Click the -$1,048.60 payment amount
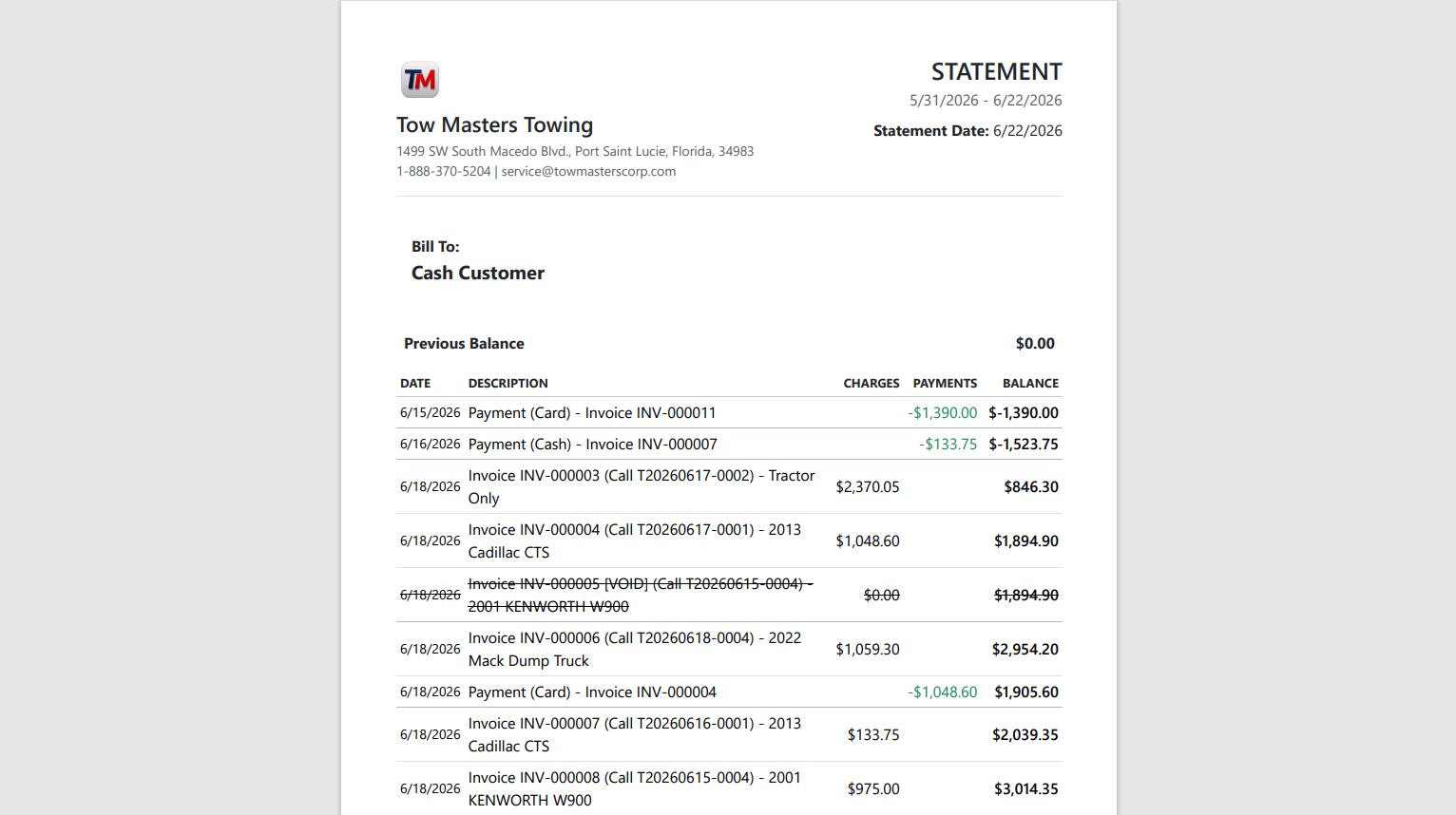Image resolution: width=1456 pixels, height=815 pixels. point(942,692)
